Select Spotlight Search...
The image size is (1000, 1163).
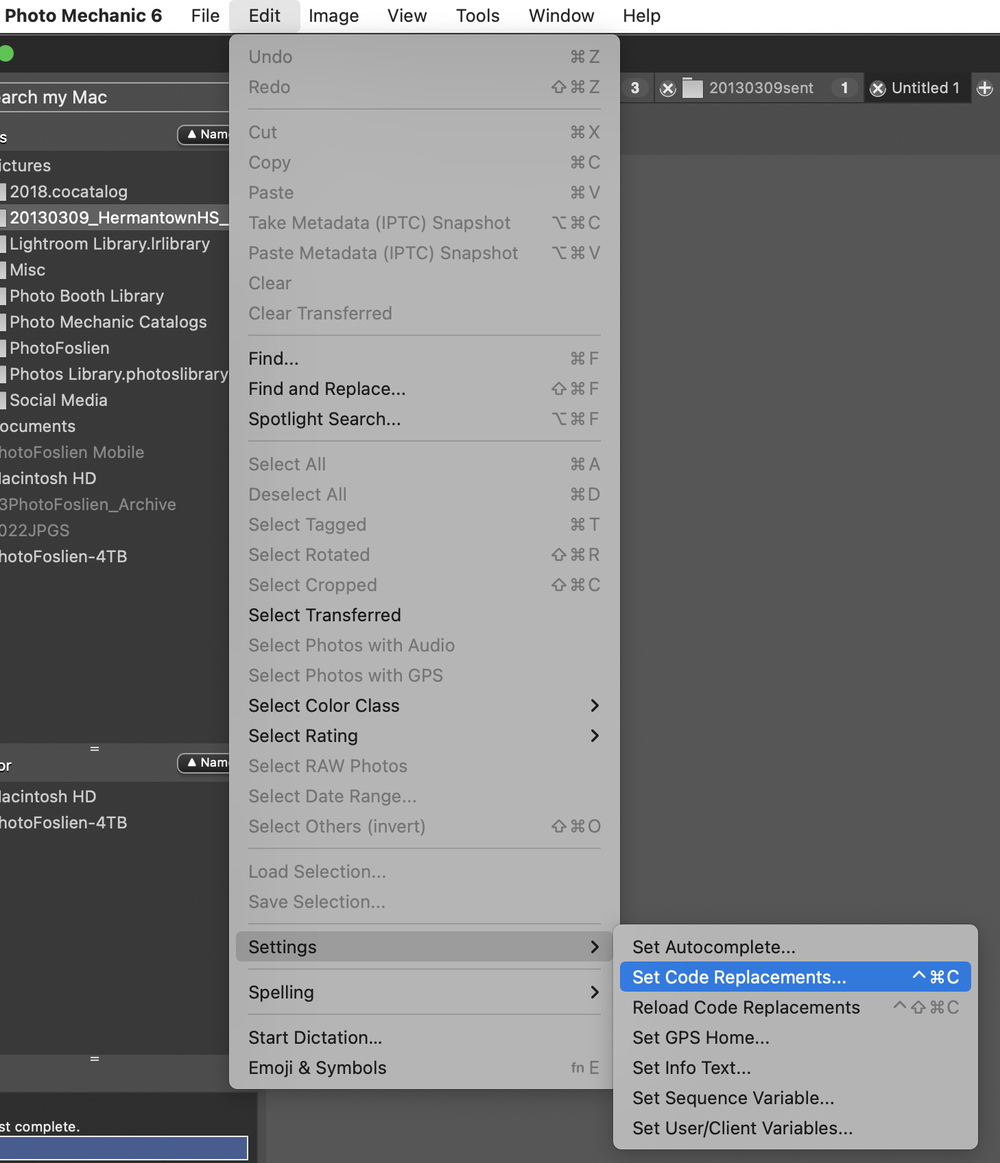(424, 419)
